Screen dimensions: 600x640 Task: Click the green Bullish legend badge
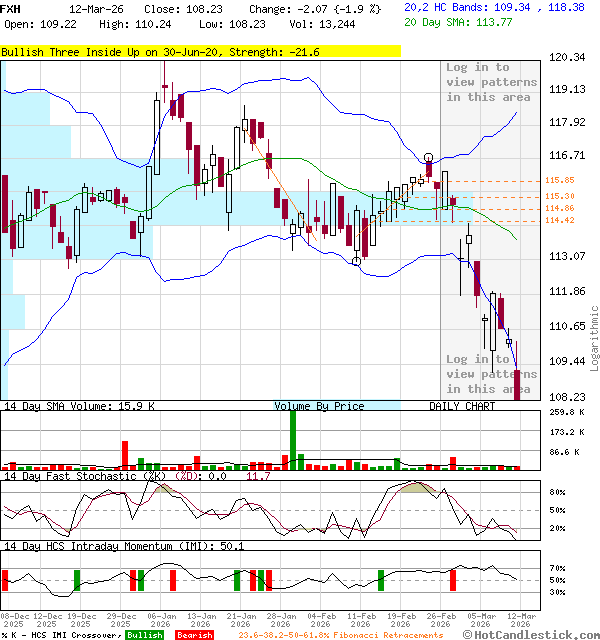pos(144,635)
